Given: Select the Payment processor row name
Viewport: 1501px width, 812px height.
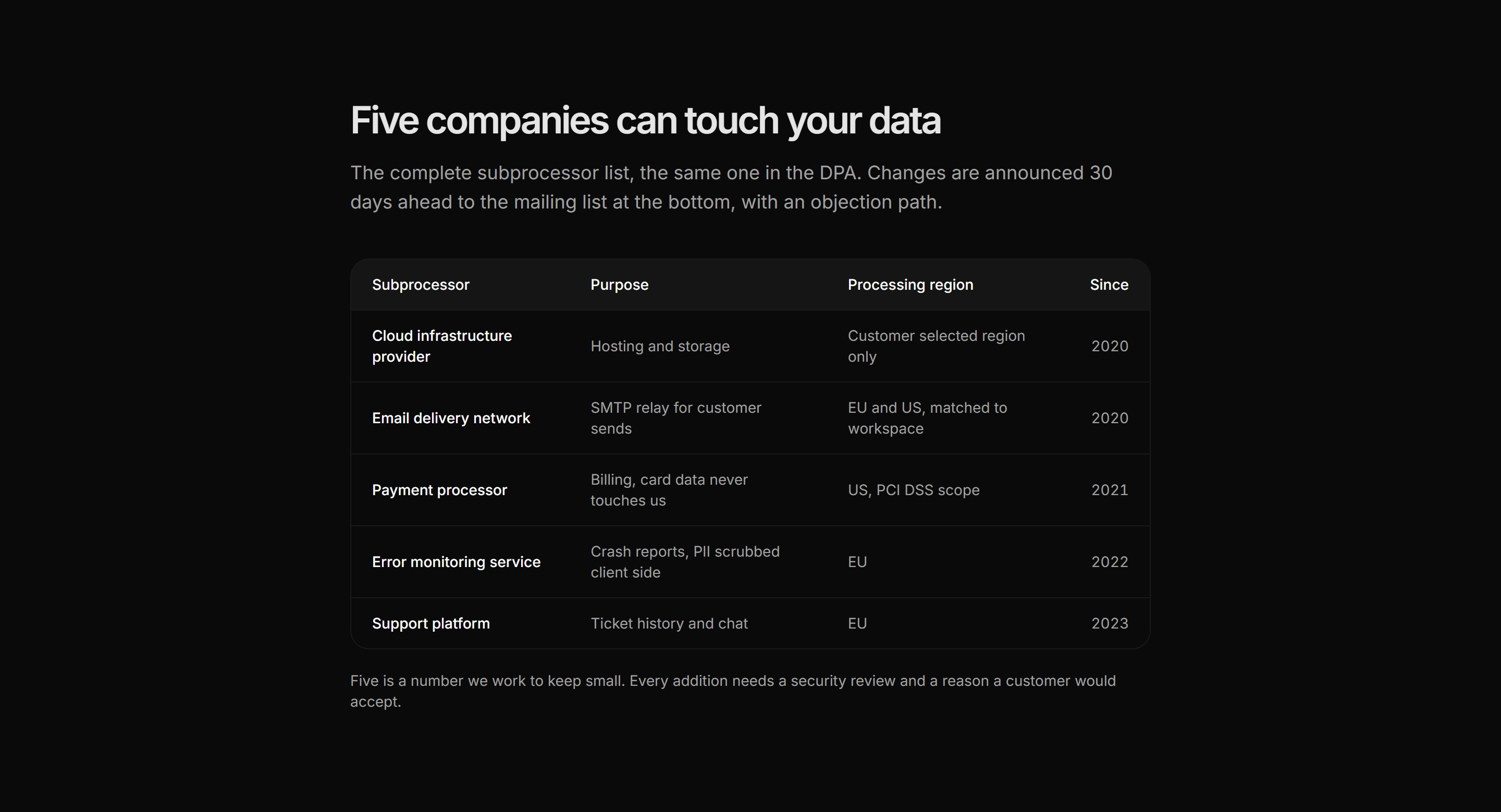Looking at the screenshot, I should 439,490.
